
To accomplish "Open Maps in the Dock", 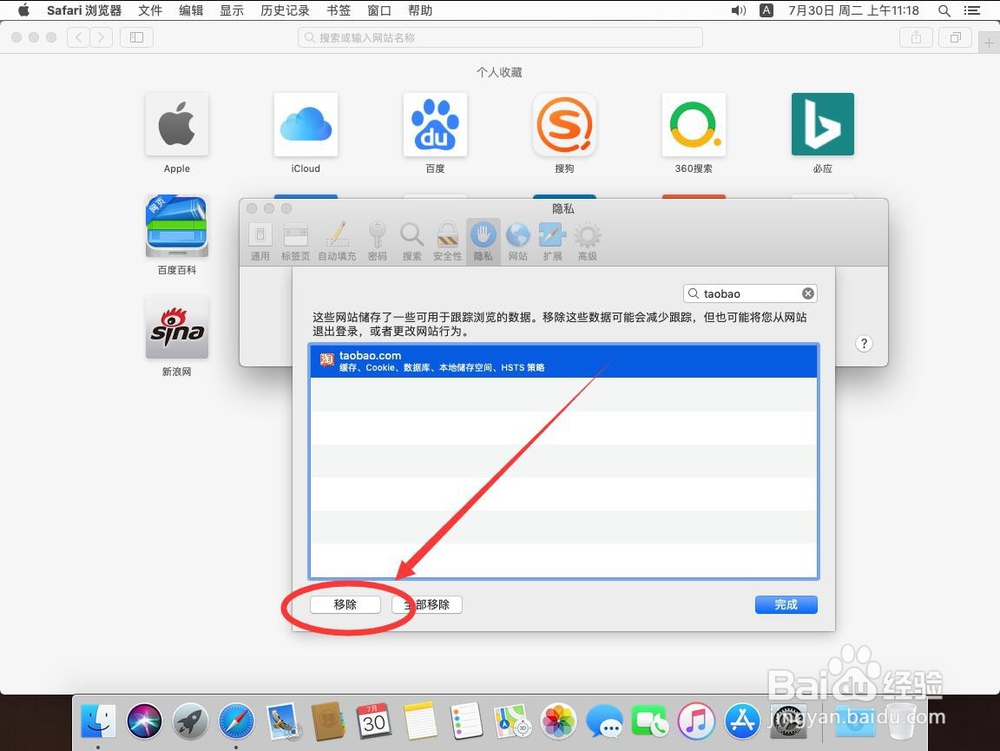I will click(x=512, y=721).
